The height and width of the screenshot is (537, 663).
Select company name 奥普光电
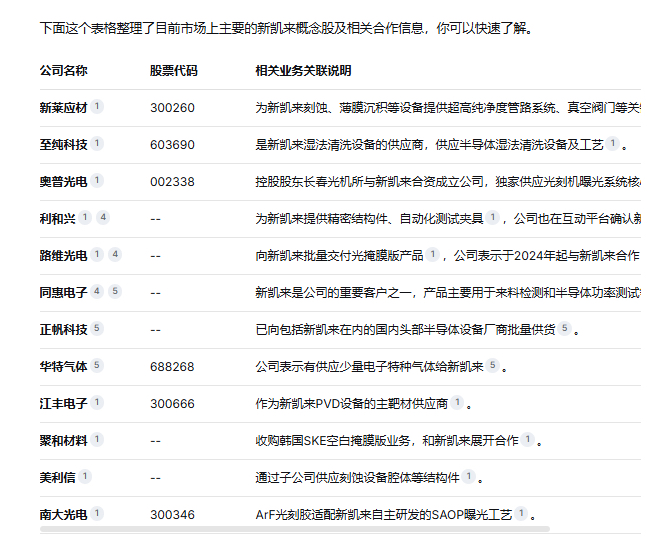pos(63,182)
